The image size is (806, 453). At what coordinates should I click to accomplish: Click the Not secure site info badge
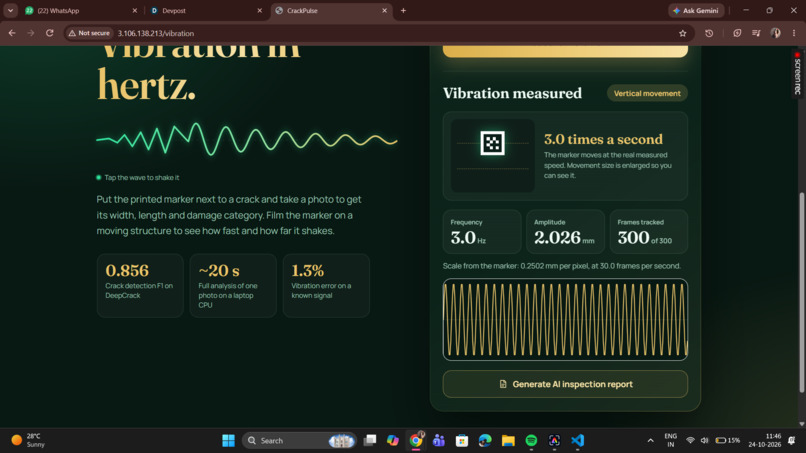[89, 33]
